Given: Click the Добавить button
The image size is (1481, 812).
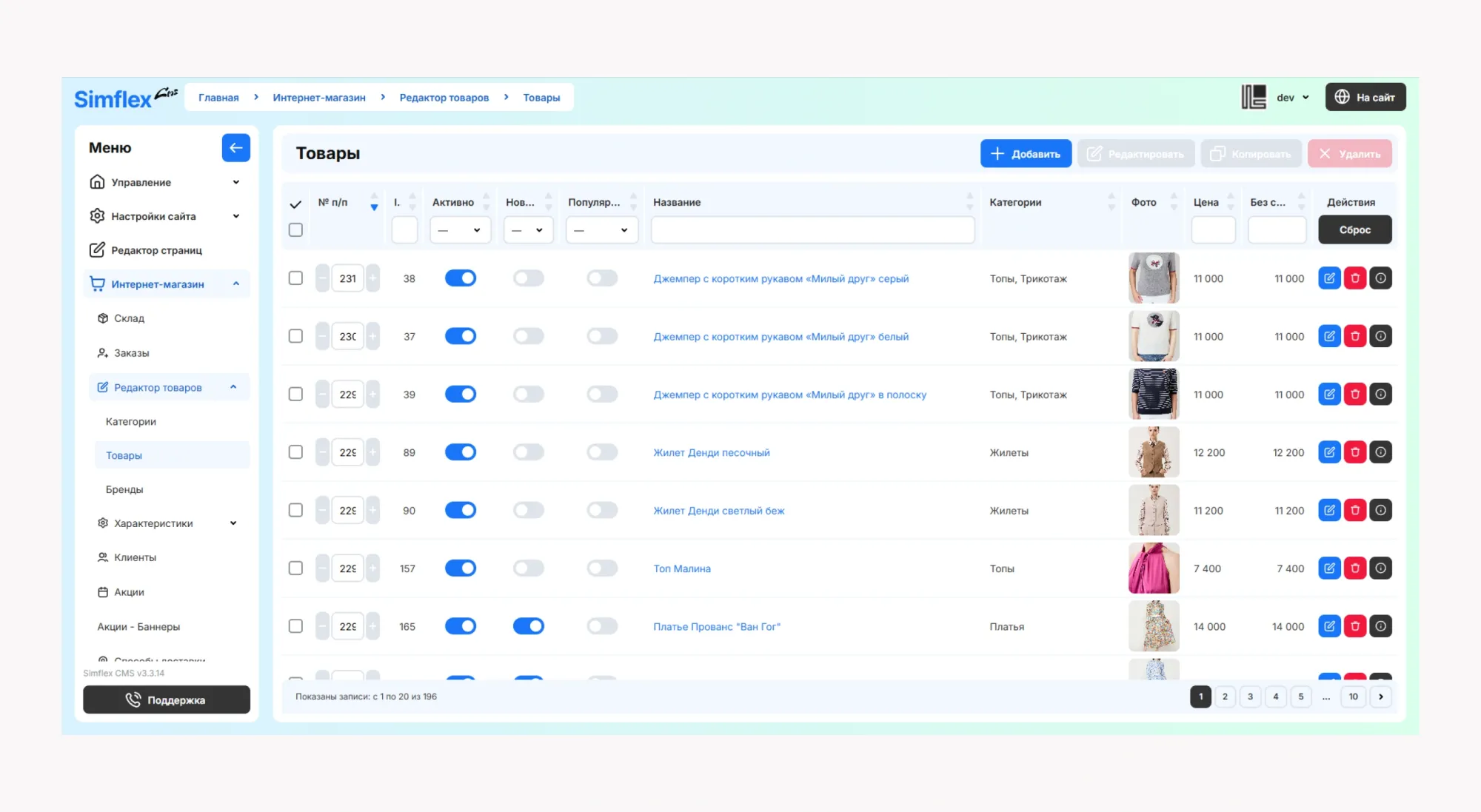Looking at the screenshot, I should 1026,153.
